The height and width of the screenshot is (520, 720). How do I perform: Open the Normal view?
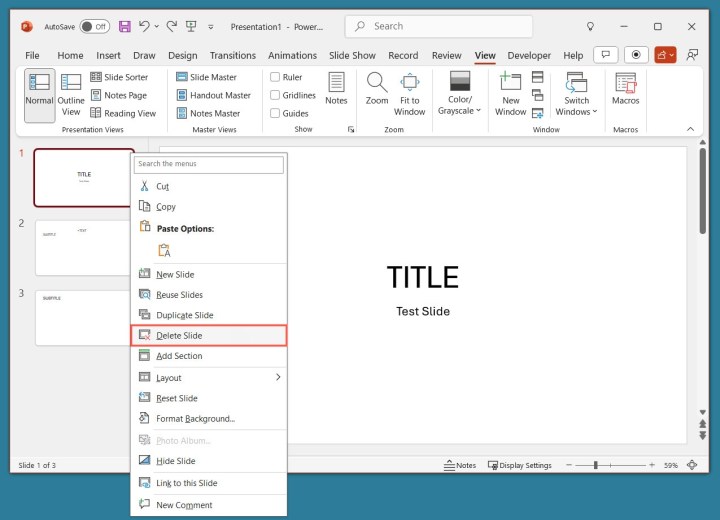[39, 95]
